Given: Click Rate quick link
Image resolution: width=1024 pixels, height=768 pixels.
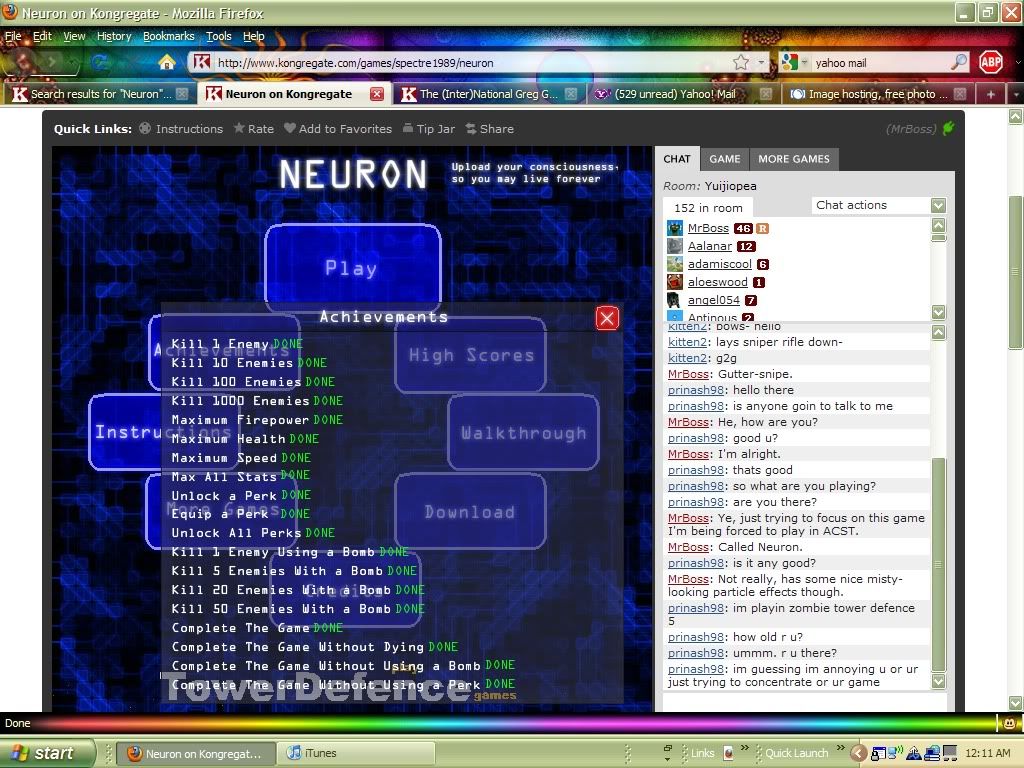Looking at the screenshot, I should pos(254,129).
